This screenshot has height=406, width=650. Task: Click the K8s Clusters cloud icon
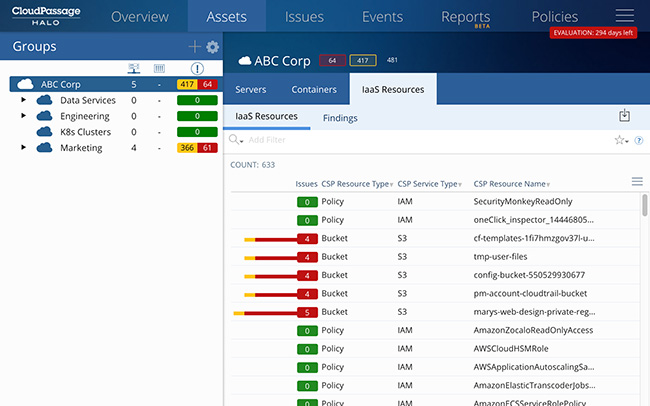click(x=44, y=132)
